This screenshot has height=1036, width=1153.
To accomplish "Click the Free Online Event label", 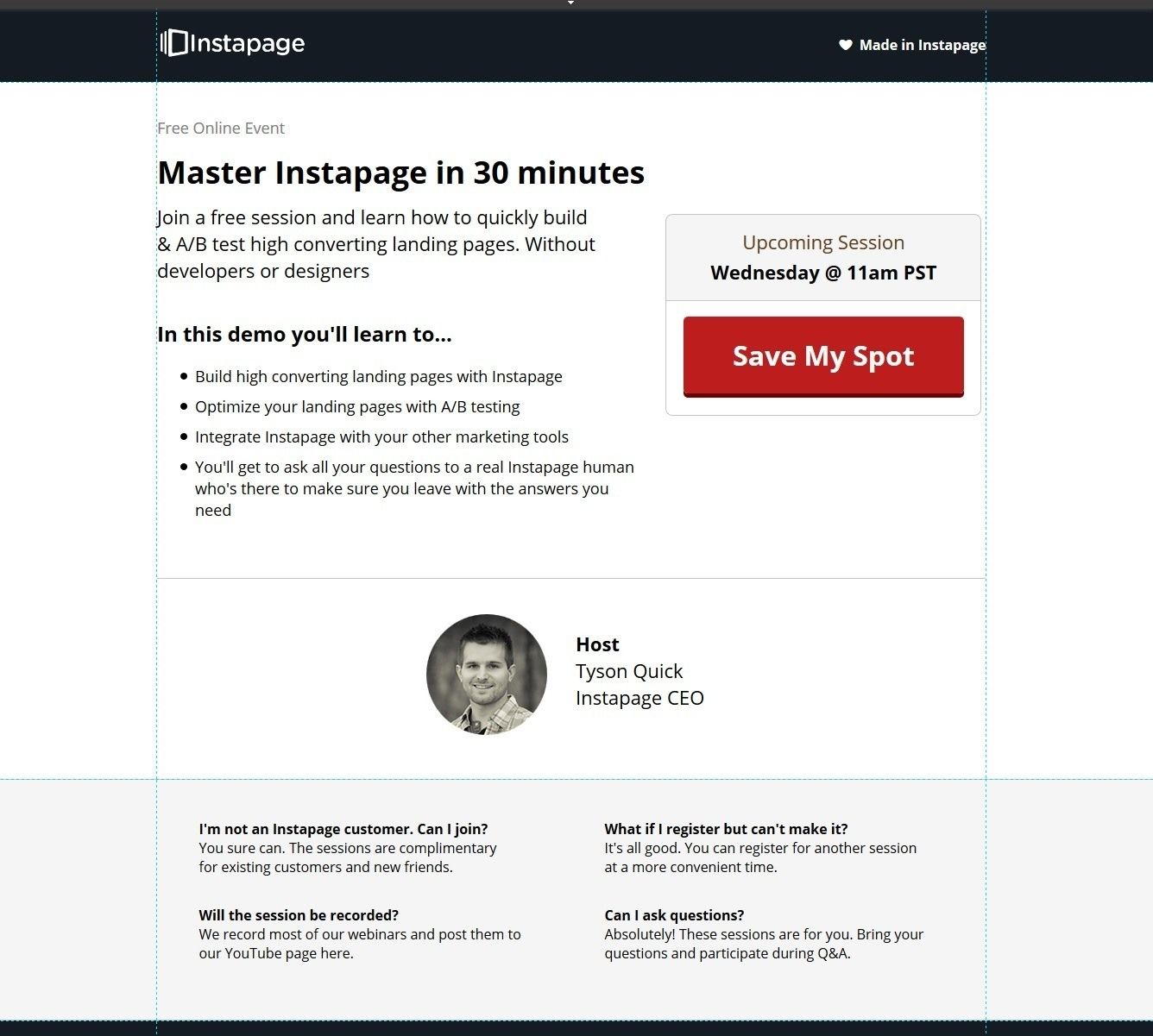I will [221, 129].
